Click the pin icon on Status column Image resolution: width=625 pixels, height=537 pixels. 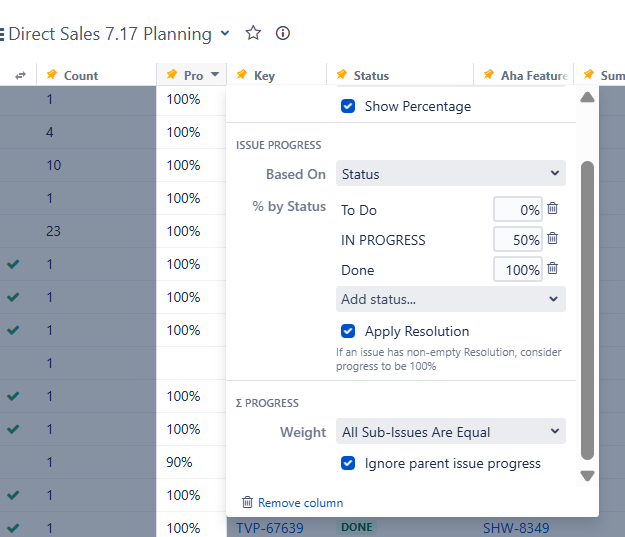tap(342, 75)
